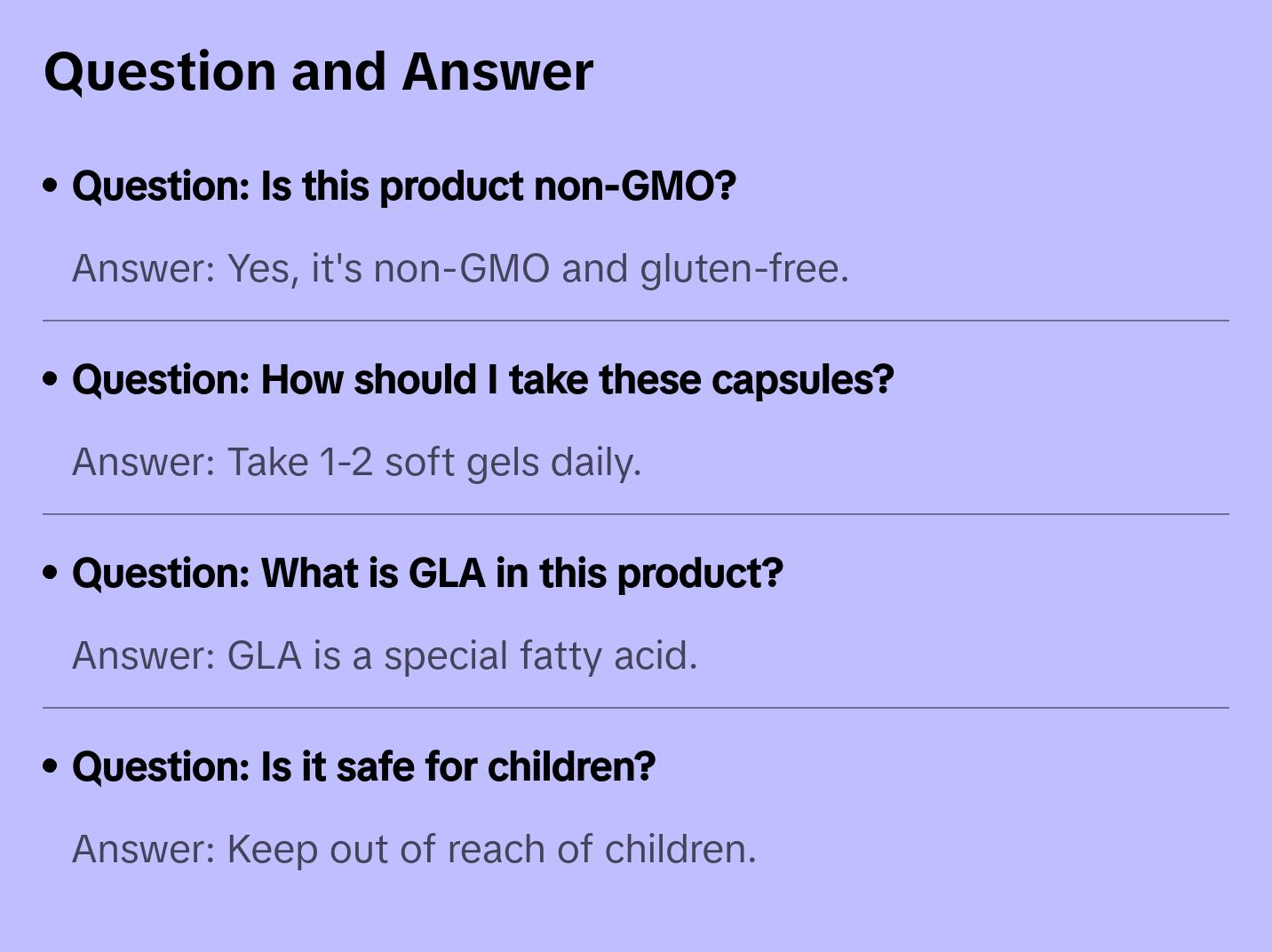This screenshot has height=952, width=1272.
Task: Click the bullet beside the non-GMO question
Action: [51, 186]
